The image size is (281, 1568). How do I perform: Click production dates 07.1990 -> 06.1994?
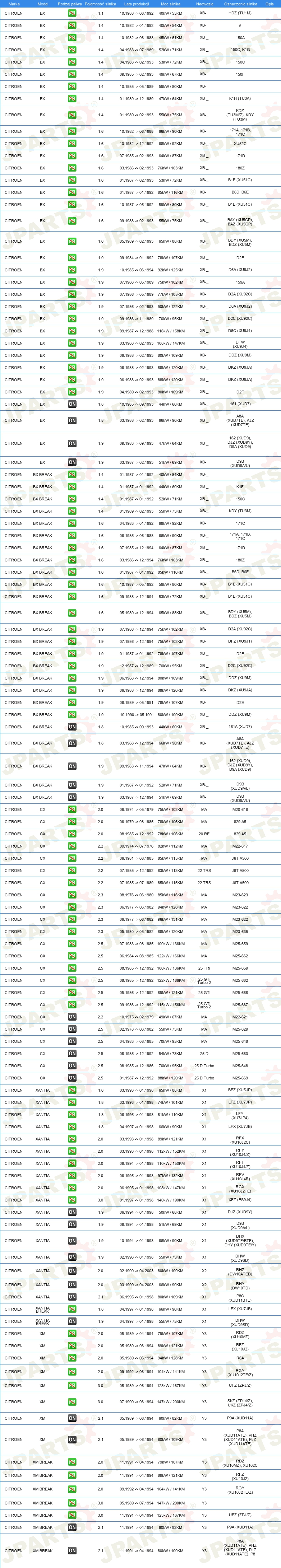click(x=136, y=1402)
